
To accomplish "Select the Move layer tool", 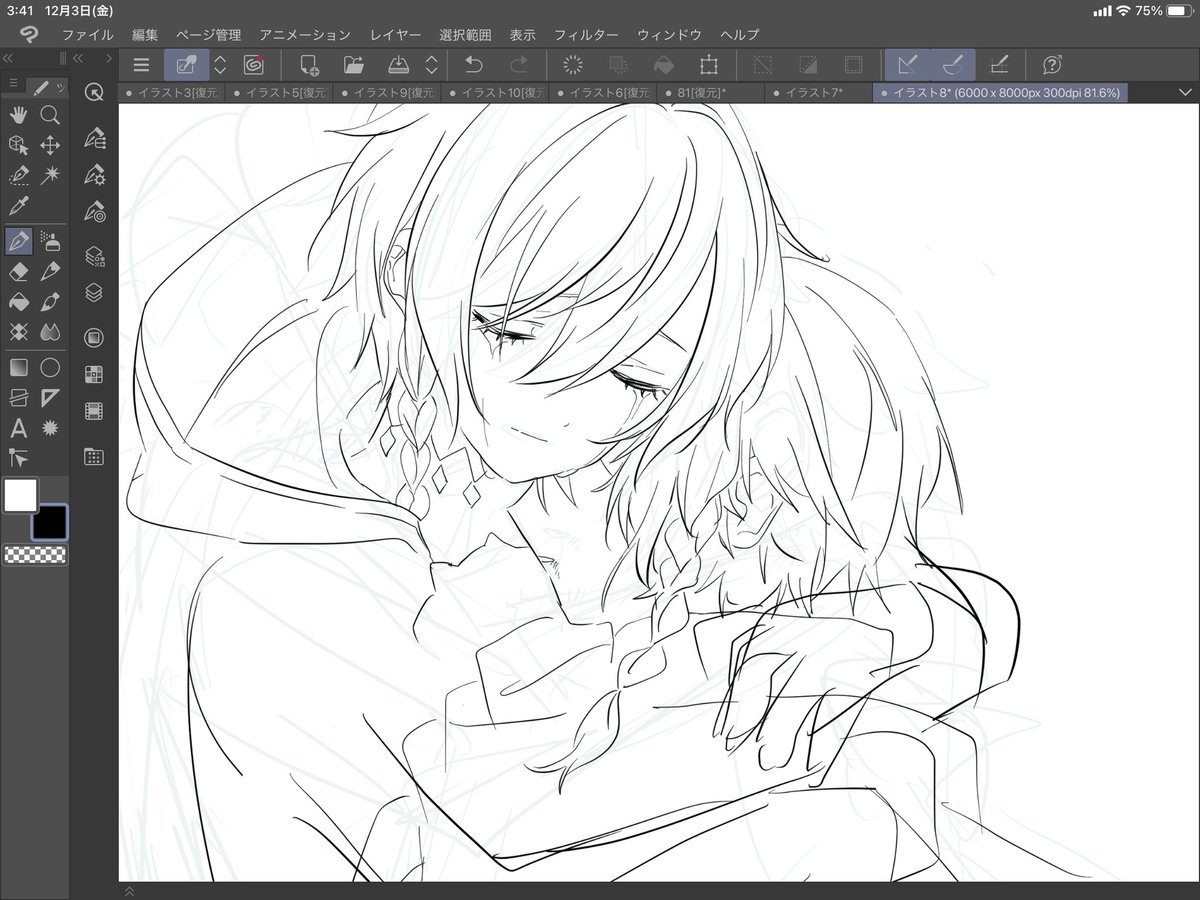I will (50, 146).
